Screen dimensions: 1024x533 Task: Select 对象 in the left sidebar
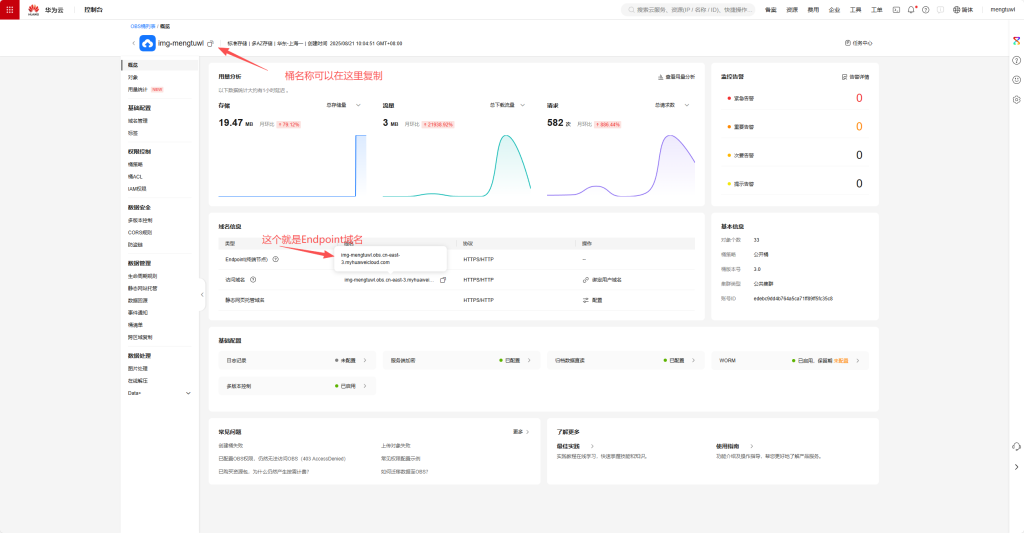click(x=133, y=77)
